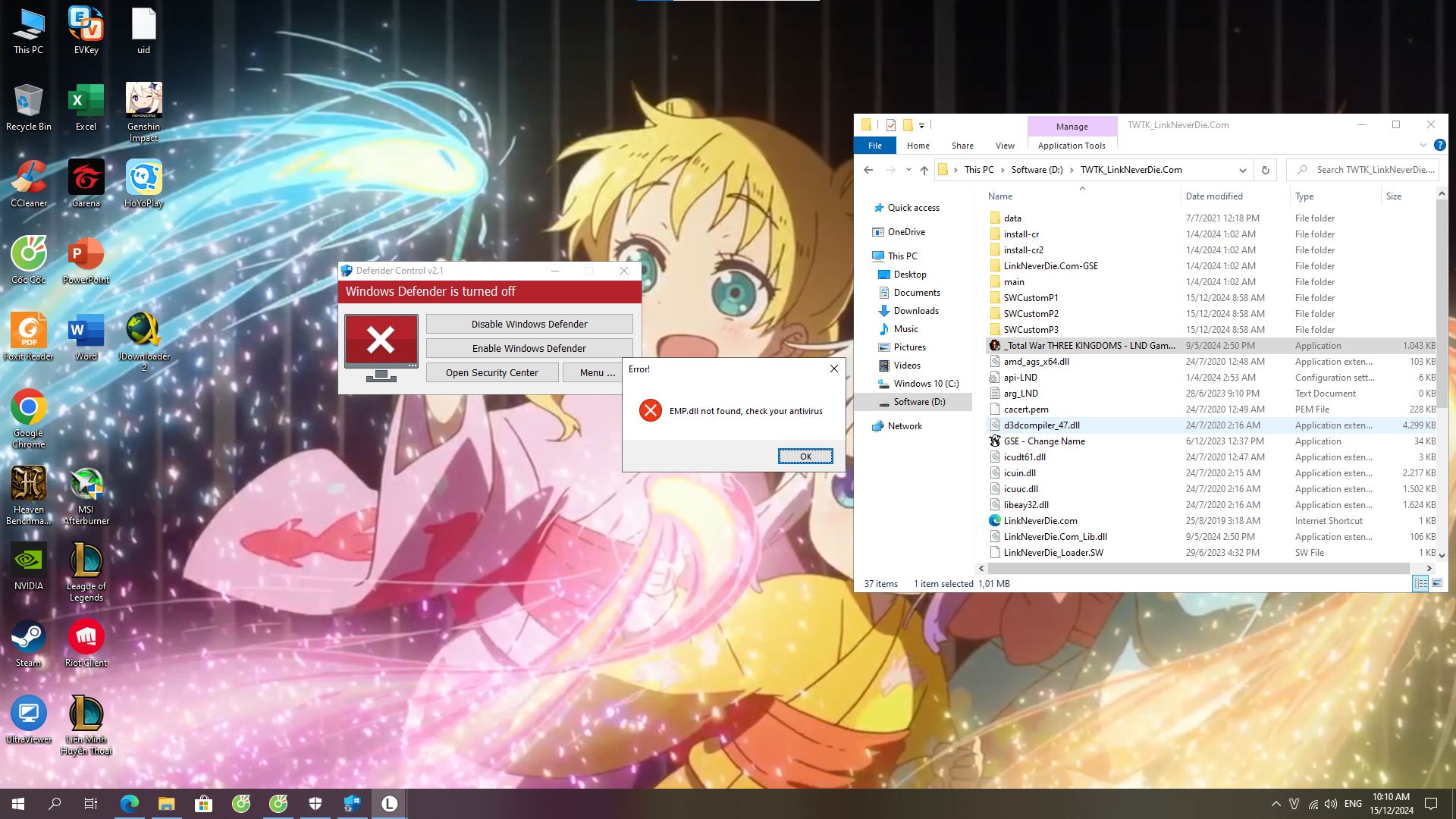The image size is (1456, 819).
Task: Select the Genshin Impact desktop icon
Action: (143, 107)
